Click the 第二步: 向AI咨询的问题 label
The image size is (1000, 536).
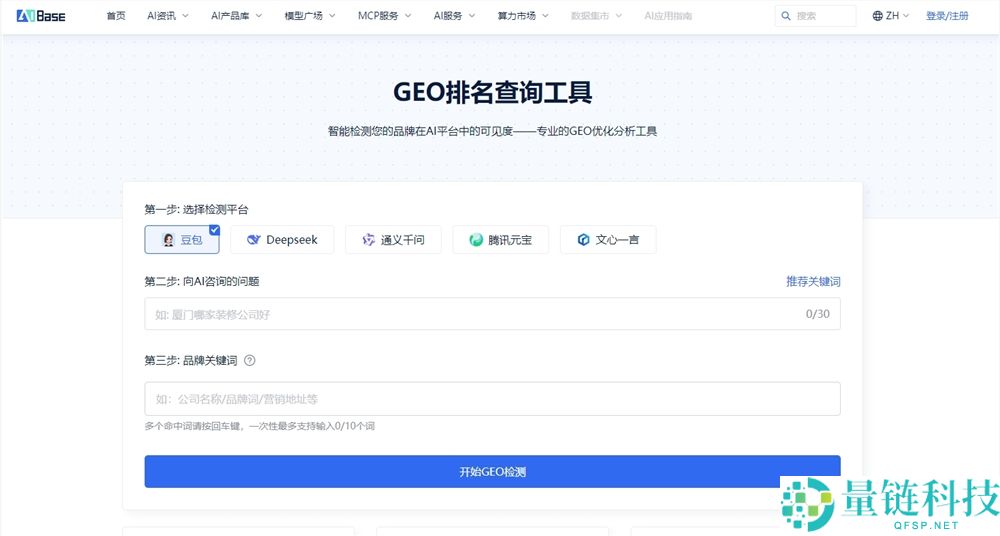[202, 281]
